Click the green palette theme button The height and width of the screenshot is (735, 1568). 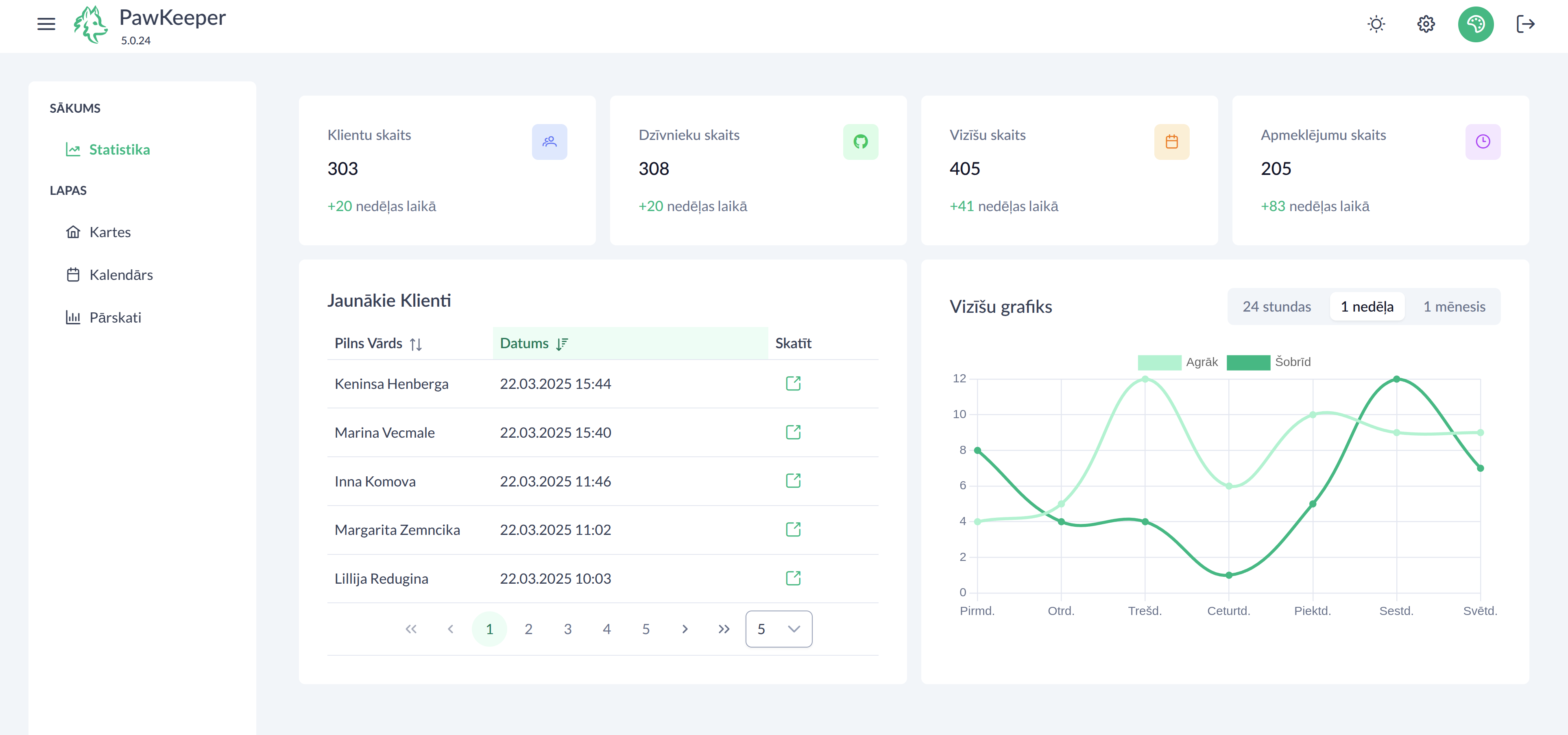(x=1476, y=24)
